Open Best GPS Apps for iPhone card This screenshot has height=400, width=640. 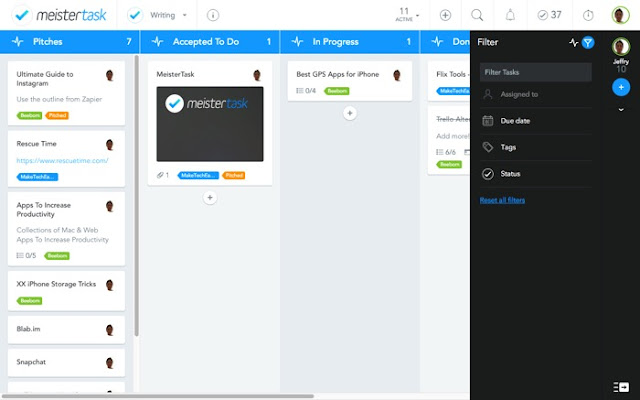click(350, 81)
